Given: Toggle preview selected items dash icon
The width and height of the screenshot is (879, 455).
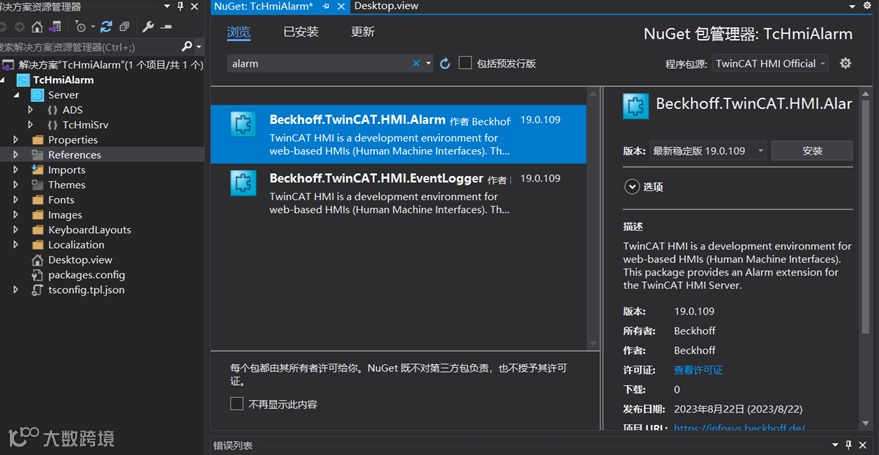Looking at the screenshot, I should 166,26.
